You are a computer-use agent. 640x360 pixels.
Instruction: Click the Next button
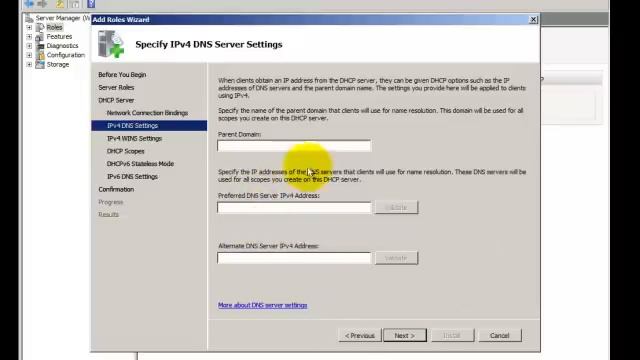[405, 336]
